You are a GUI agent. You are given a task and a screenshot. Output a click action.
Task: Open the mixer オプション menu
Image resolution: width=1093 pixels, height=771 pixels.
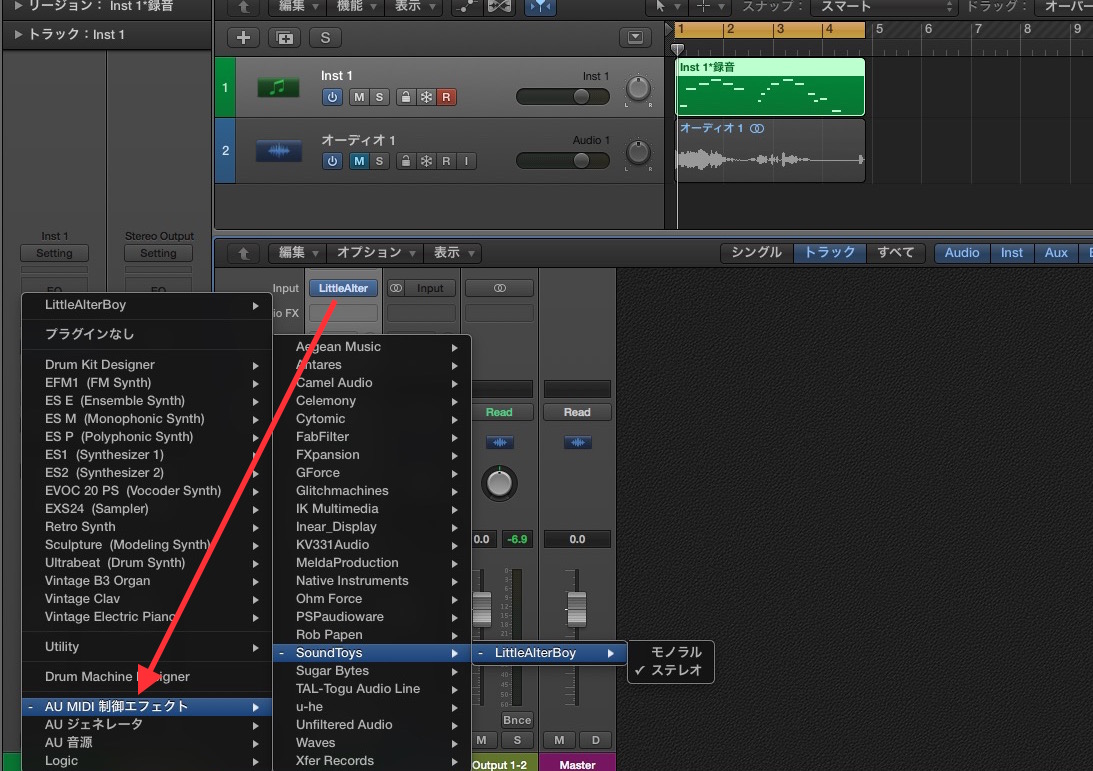point(376,252)
